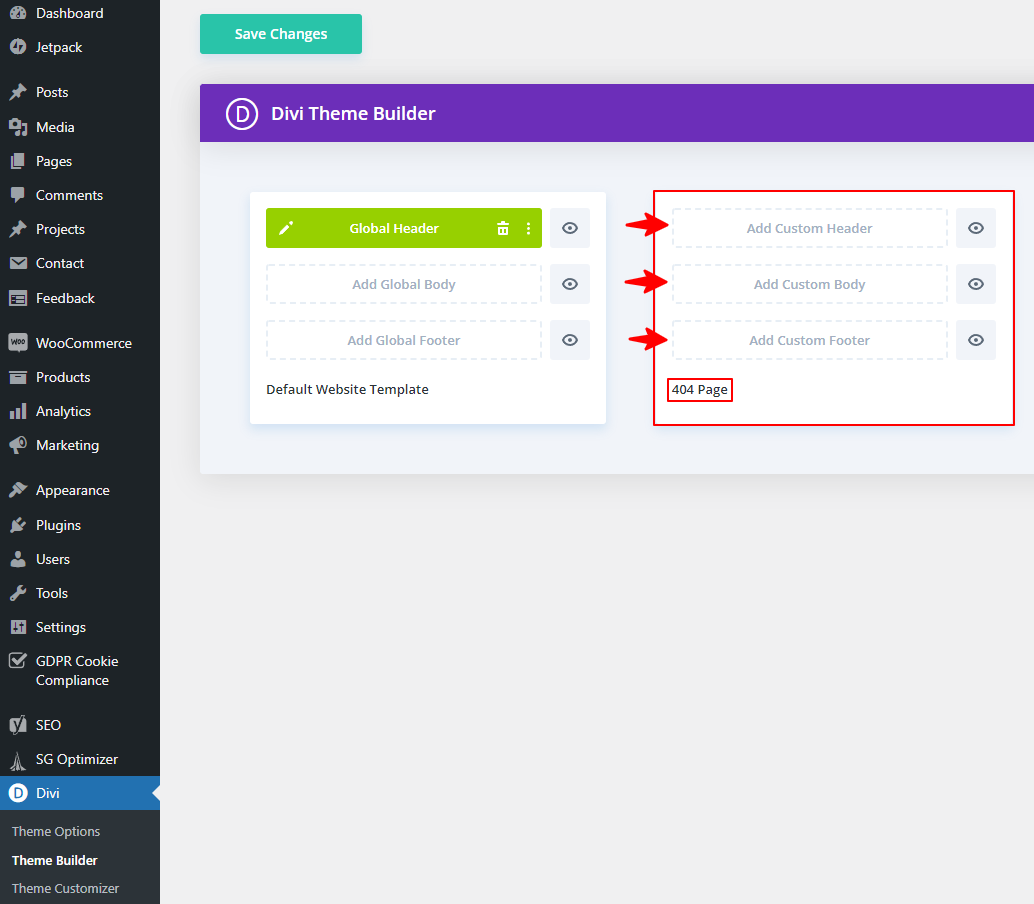The image size is (1034, 904).
Task: Click the Pages sidebar icon
Action: click(x=18, y=161)
